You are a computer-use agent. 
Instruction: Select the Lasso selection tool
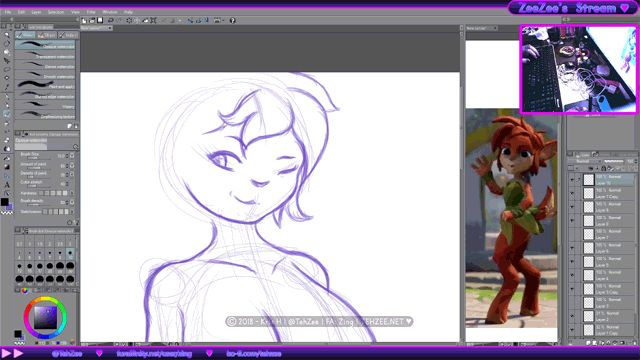[7, 69]
